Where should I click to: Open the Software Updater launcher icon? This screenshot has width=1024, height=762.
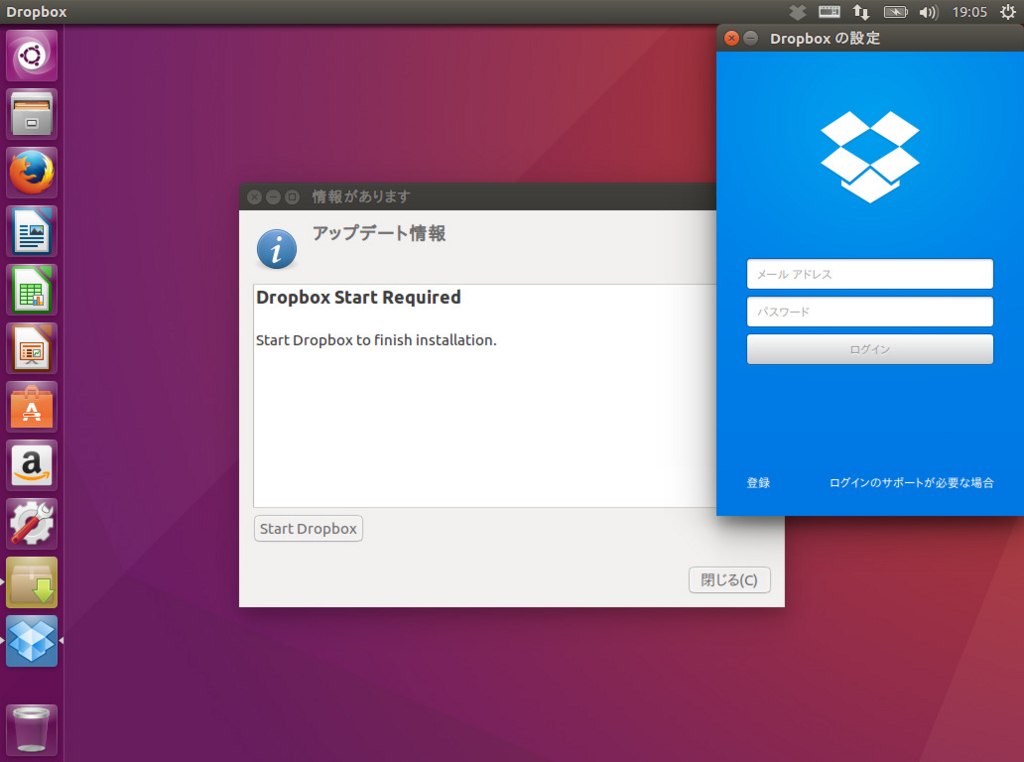[x=31, y=582]
